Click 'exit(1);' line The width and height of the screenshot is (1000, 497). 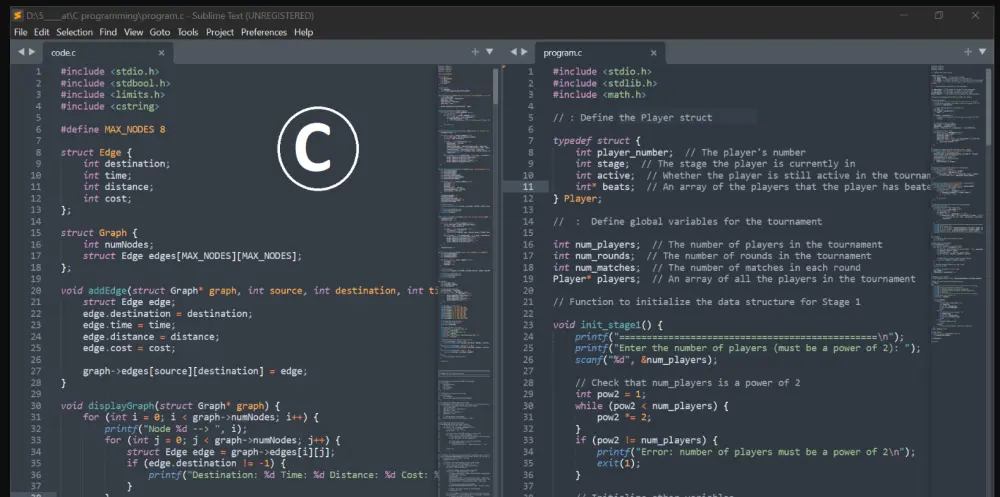[x=619, y=463]
